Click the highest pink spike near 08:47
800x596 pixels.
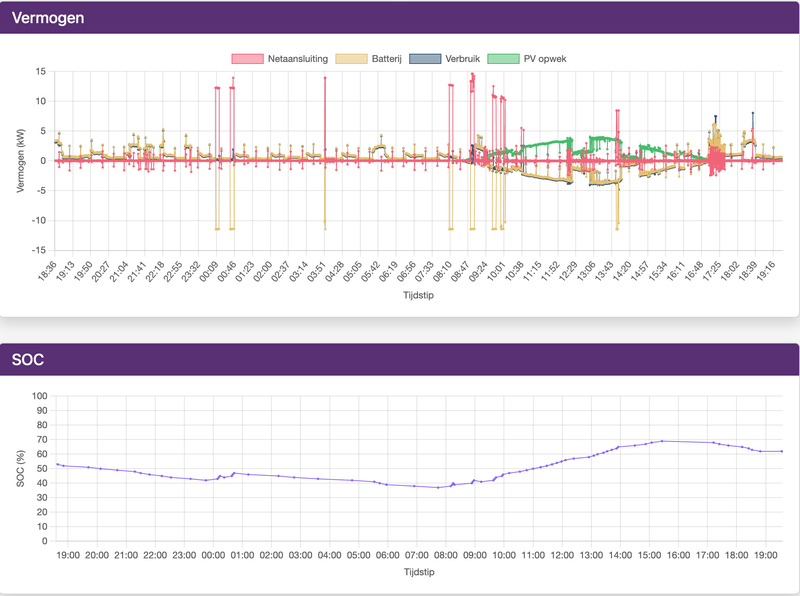pyautogui.click(x=472, y=74)
